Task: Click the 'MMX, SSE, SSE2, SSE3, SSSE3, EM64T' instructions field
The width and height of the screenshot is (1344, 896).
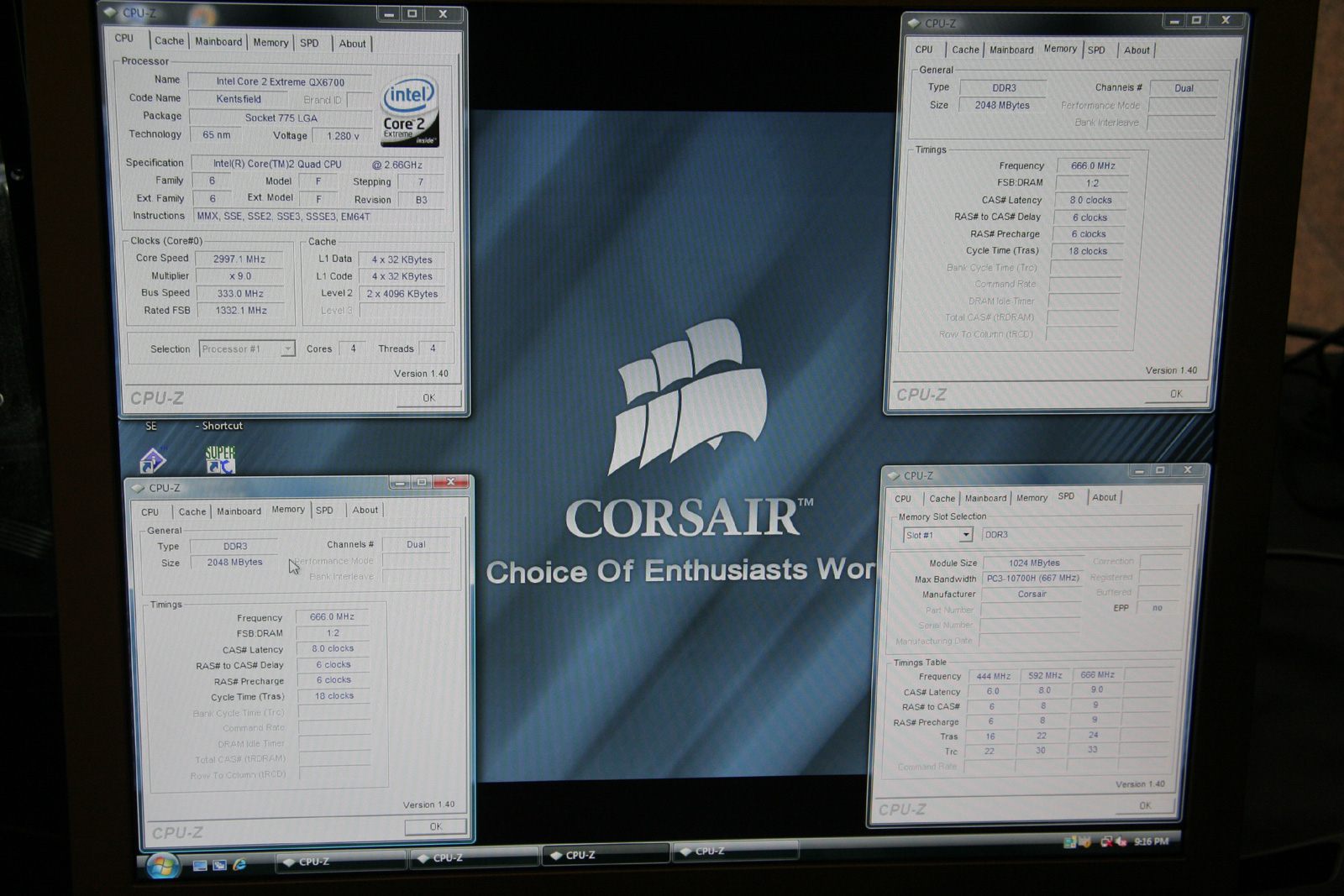Action: tap(321, 217)
